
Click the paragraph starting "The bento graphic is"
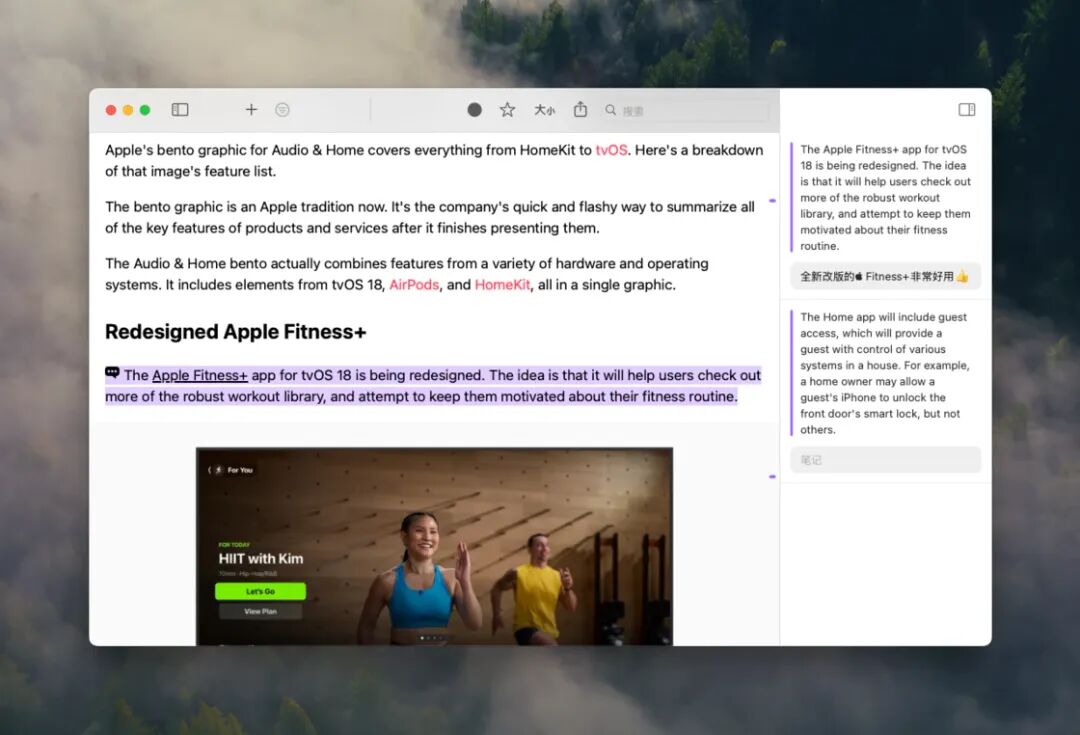(430, 217)
